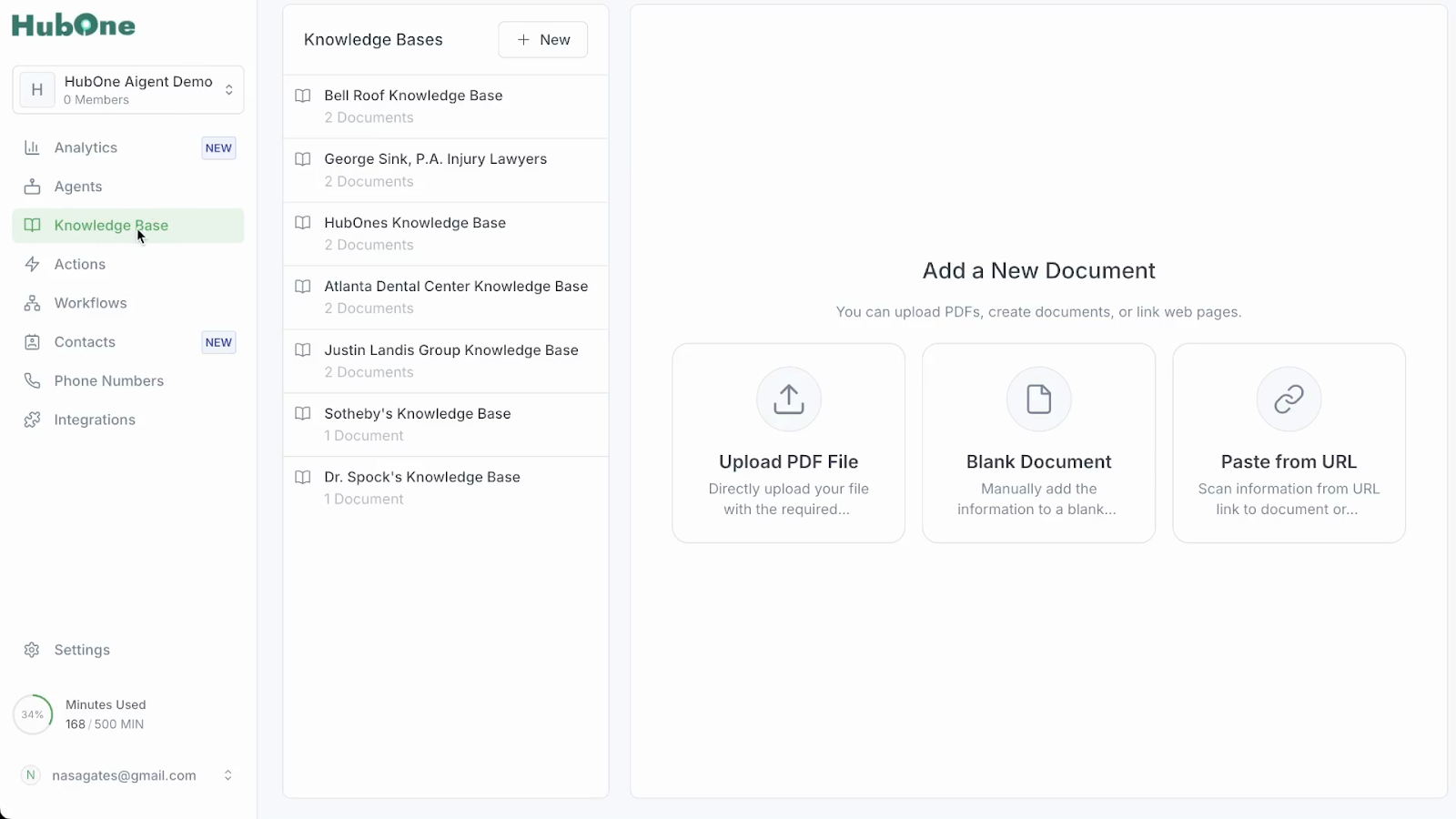
Task: Click the Agents robot icon
Action: (32, 187)
